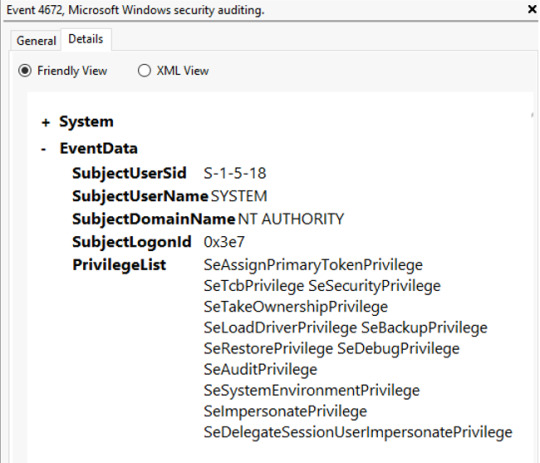Click SeDelegateSessionUserImpersonatePrivilege entry
The width and height of the screenshot is (540, 463).
coord(358,432)
